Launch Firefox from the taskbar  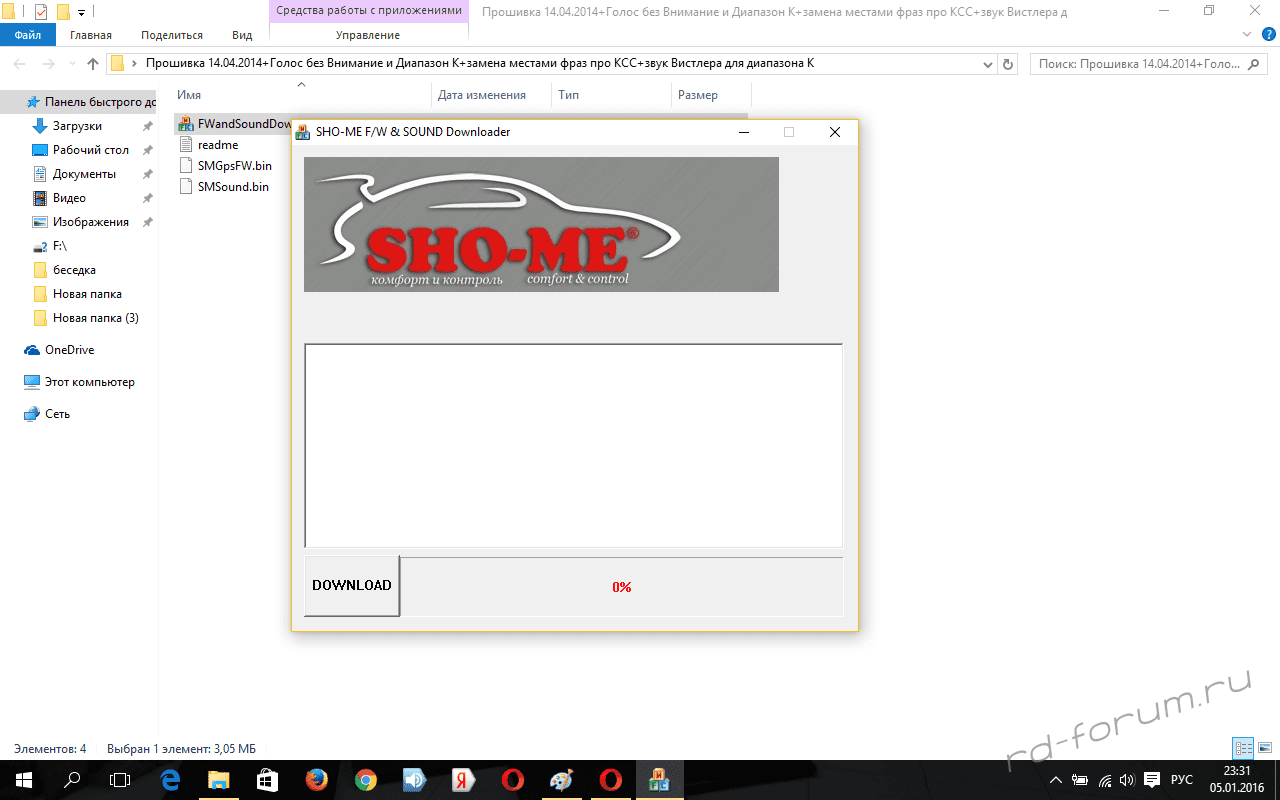(x=316, y=780)
